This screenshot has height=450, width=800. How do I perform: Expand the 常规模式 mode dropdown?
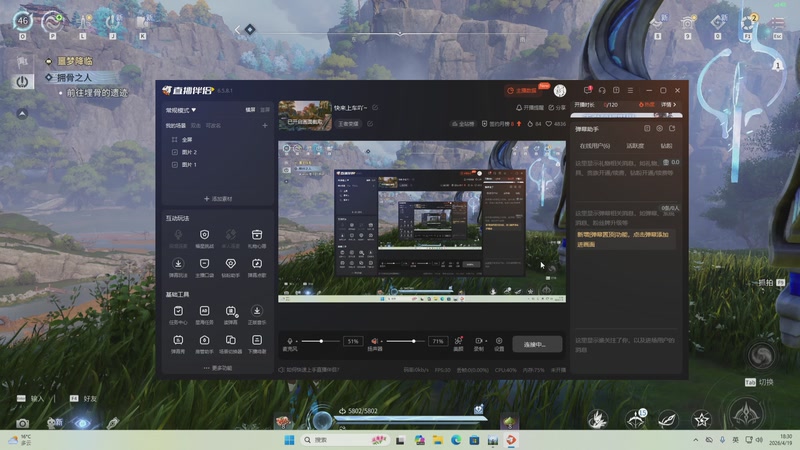click(181, 110)
